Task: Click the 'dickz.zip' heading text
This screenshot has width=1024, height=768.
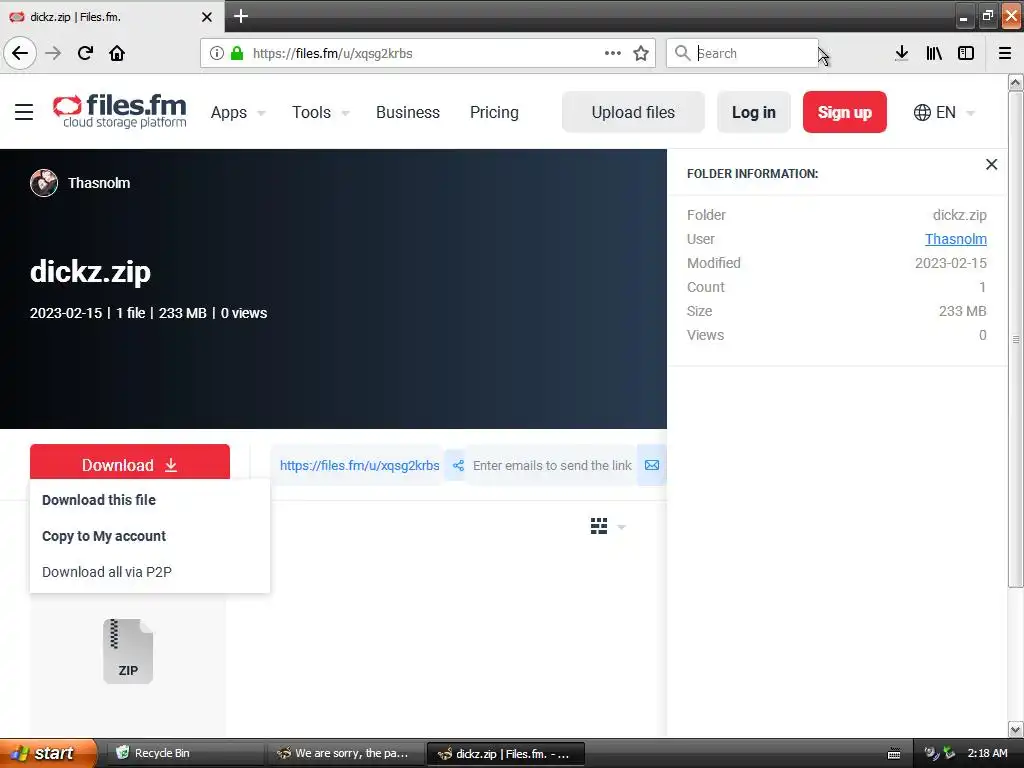Action: (90, 272)
